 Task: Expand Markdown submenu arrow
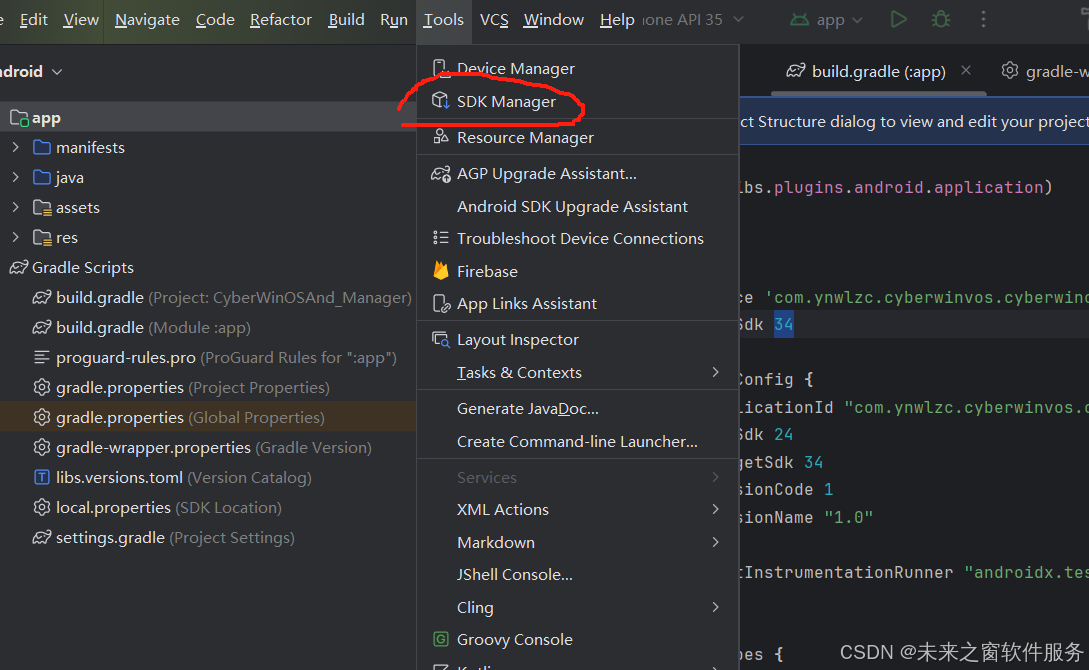(x=715, y=542)
